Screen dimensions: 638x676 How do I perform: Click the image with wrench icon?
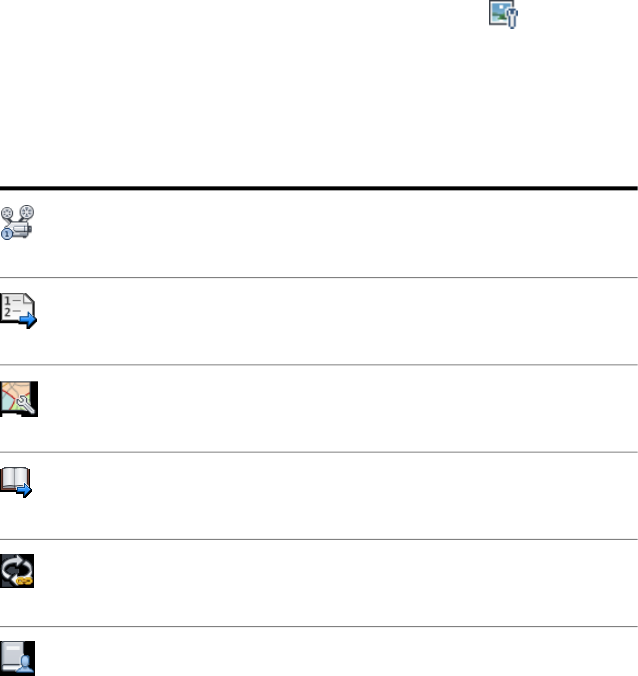coord(501,16)
